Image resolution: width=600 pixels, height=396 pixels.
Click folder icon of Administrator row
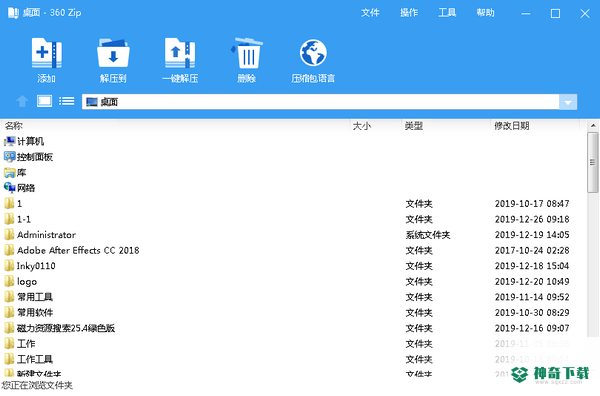point(9,235)
